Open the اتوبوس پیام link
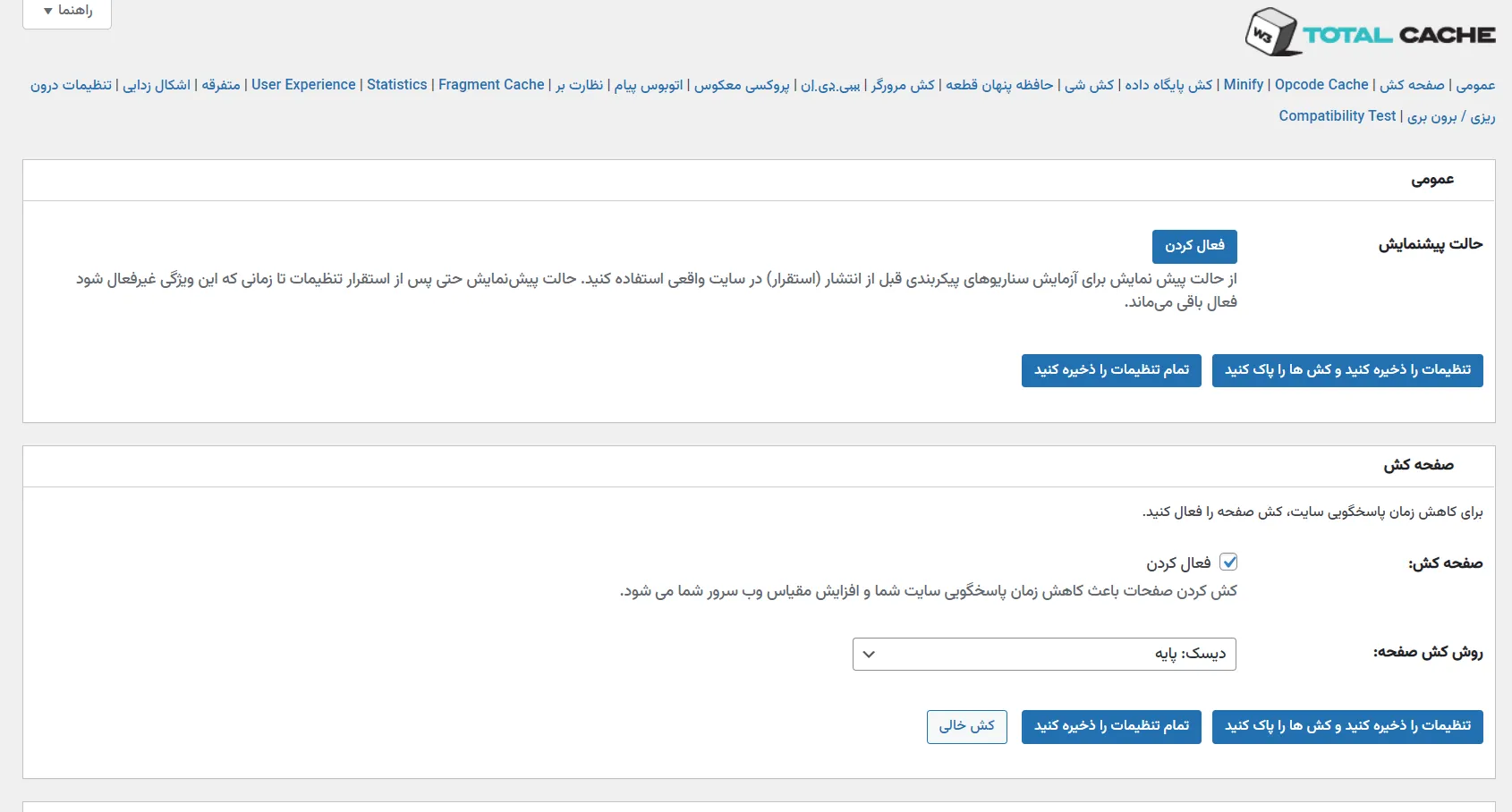The width and height of the screenshot is (1512, 812). [x=649, y=85]
